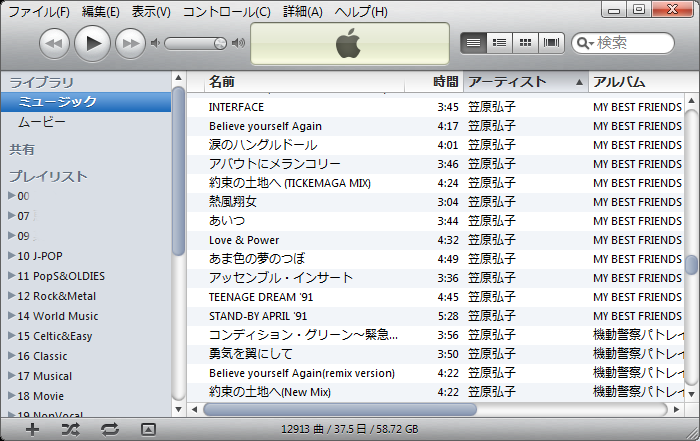Select ムービー in the library
Viewport: 700px width, 441px height.
[x=86, y=122]
